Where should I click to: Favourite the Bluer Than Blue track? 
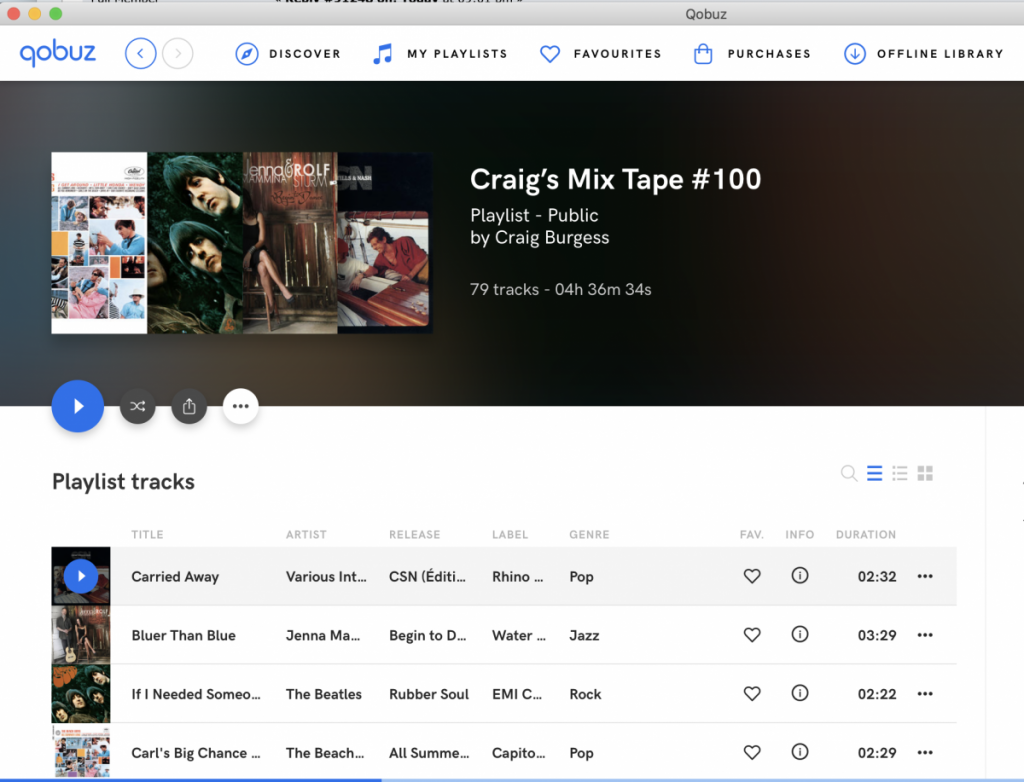coord(752,634)
